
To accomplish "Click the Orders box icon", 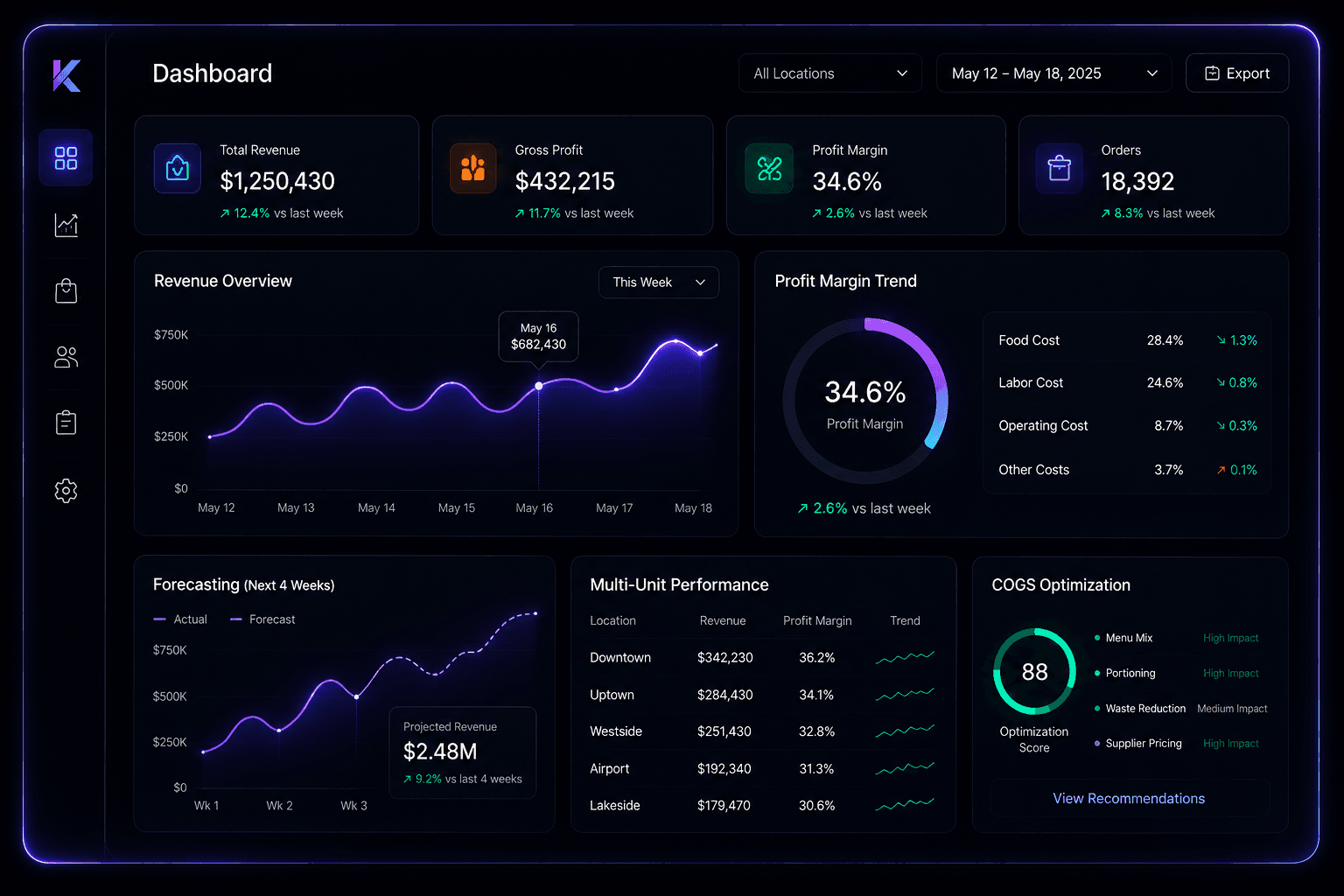I will 1059,168.
